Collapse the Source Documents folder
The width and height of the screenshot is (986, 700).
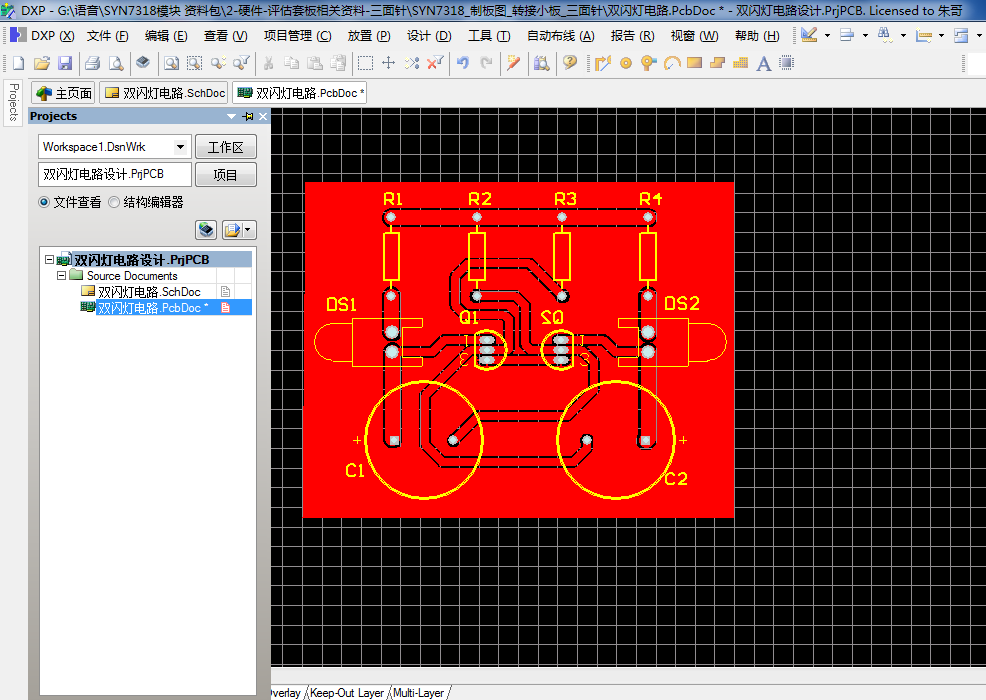click(61, 275)
